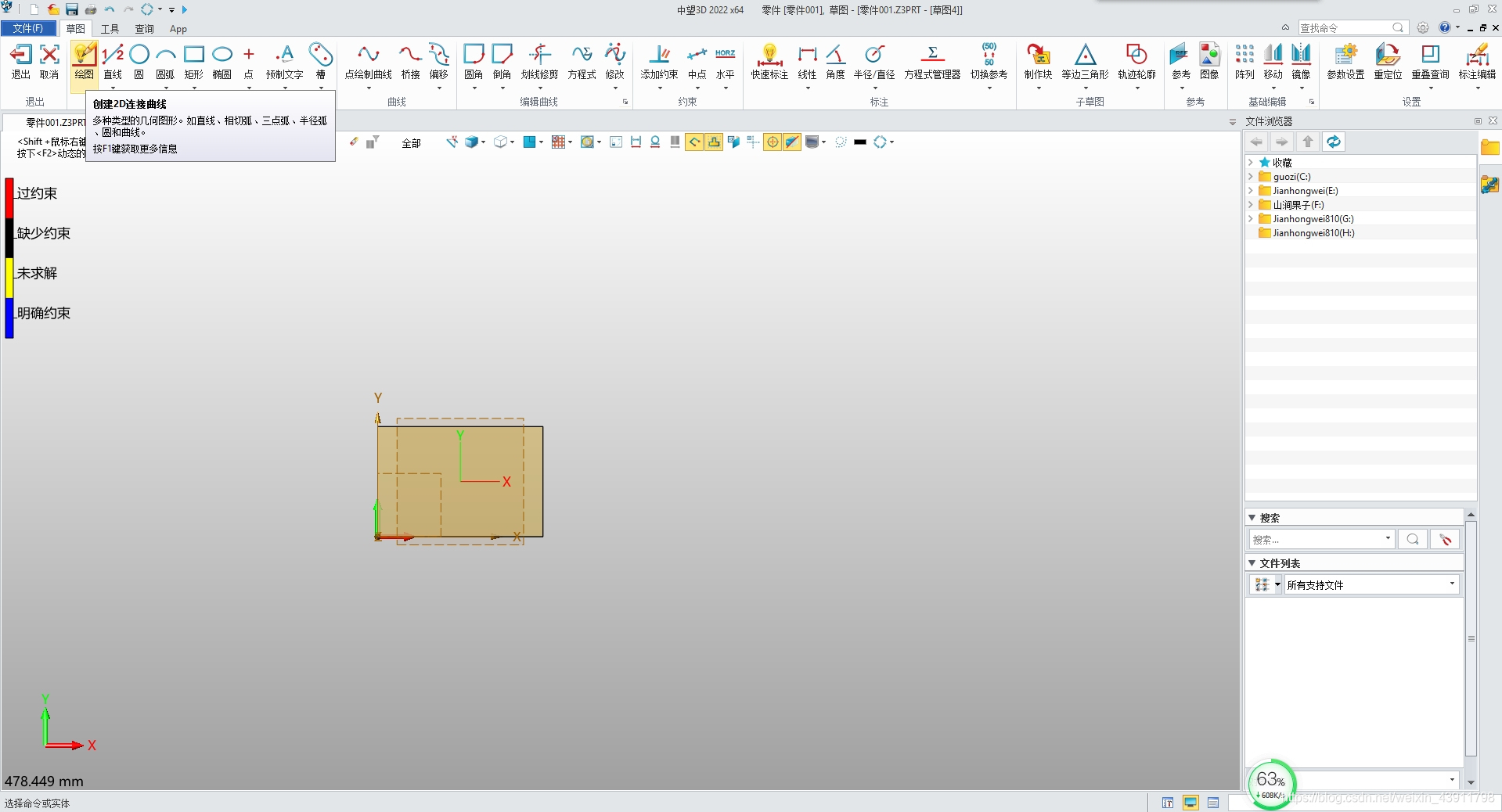Switch to the 查询 ribbon tab
Image resolution: width=1502 pixels, height=812 pixels.
(144, 29)
